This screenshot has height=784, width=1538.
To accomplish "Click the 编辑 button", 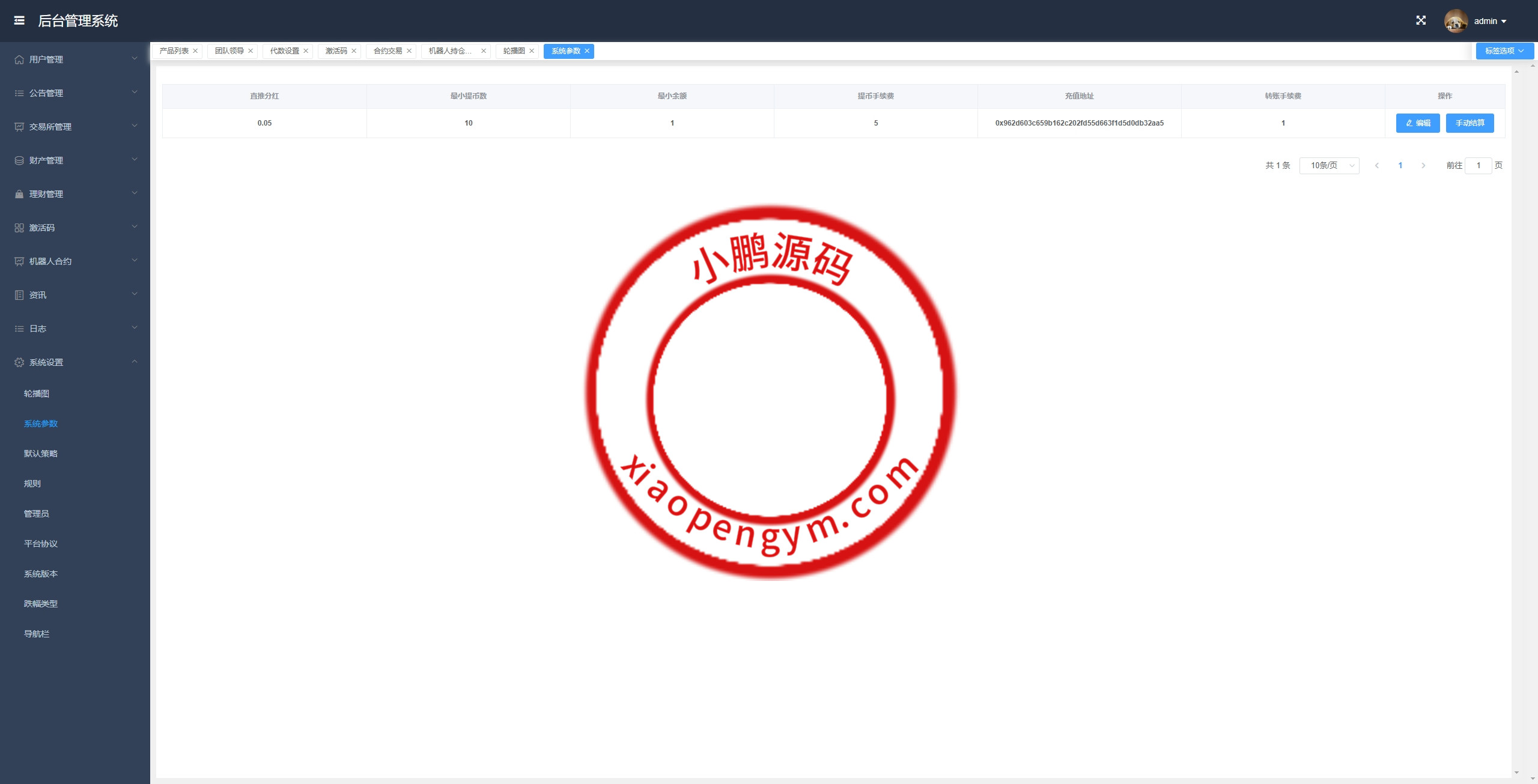I will (1417, 123).
